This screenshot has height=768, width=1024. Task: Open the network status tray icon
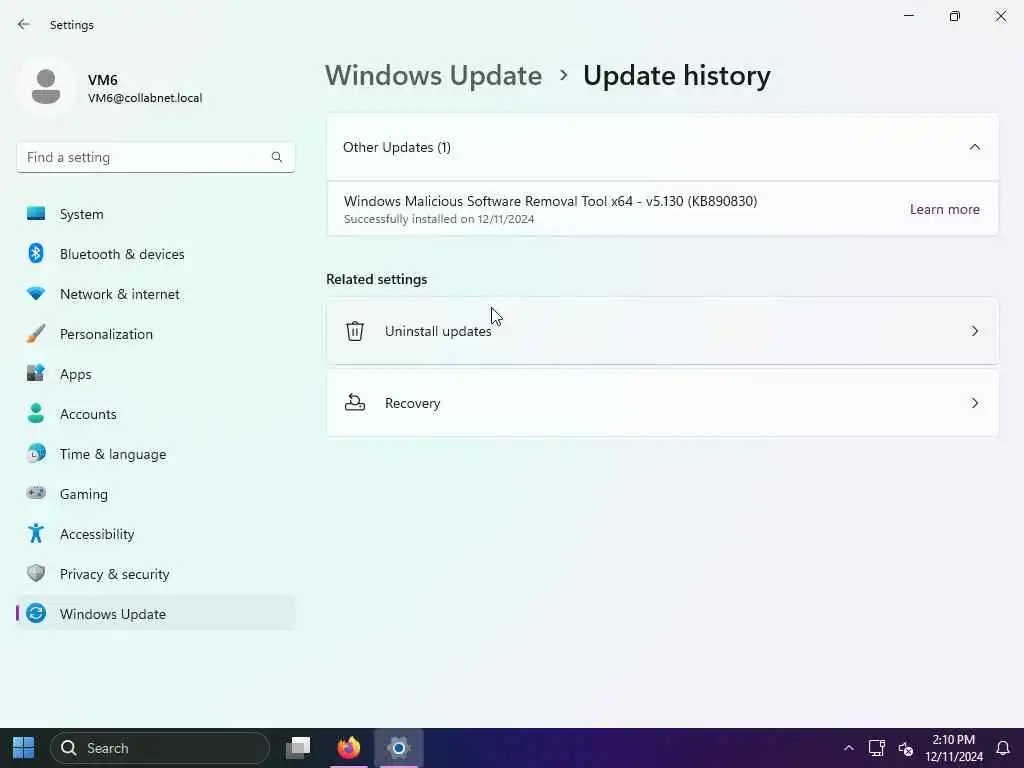tap(876, 748)
